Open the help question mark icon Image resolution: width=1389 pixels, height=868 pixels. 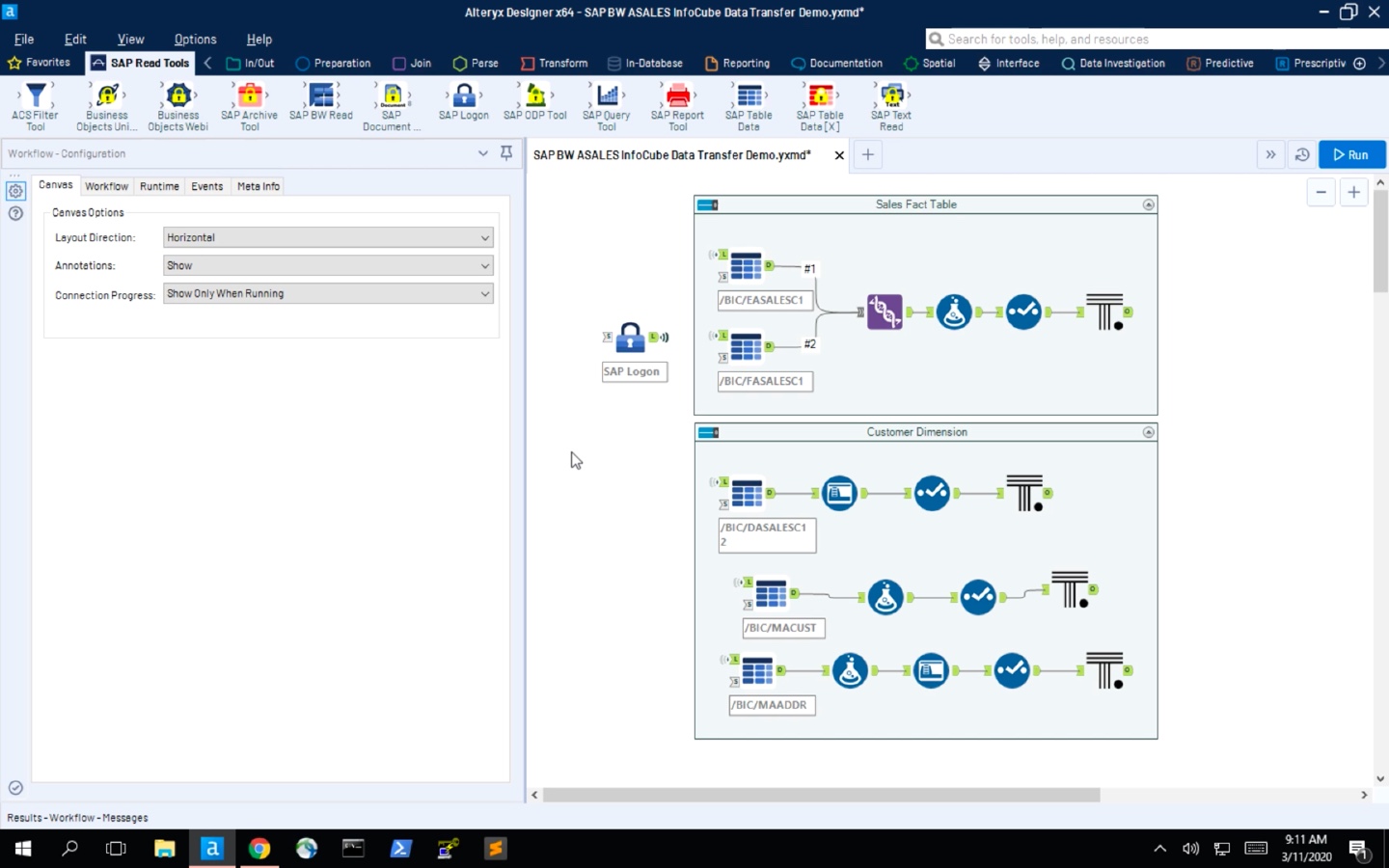(15, 213)
